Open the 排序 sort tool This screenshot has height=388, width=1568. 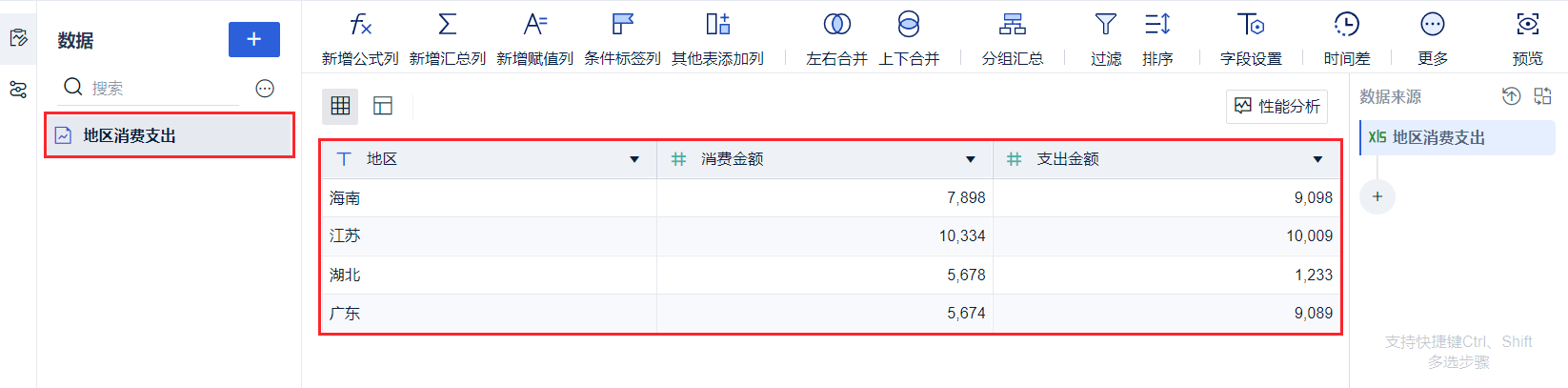[x=1157, y=25]
